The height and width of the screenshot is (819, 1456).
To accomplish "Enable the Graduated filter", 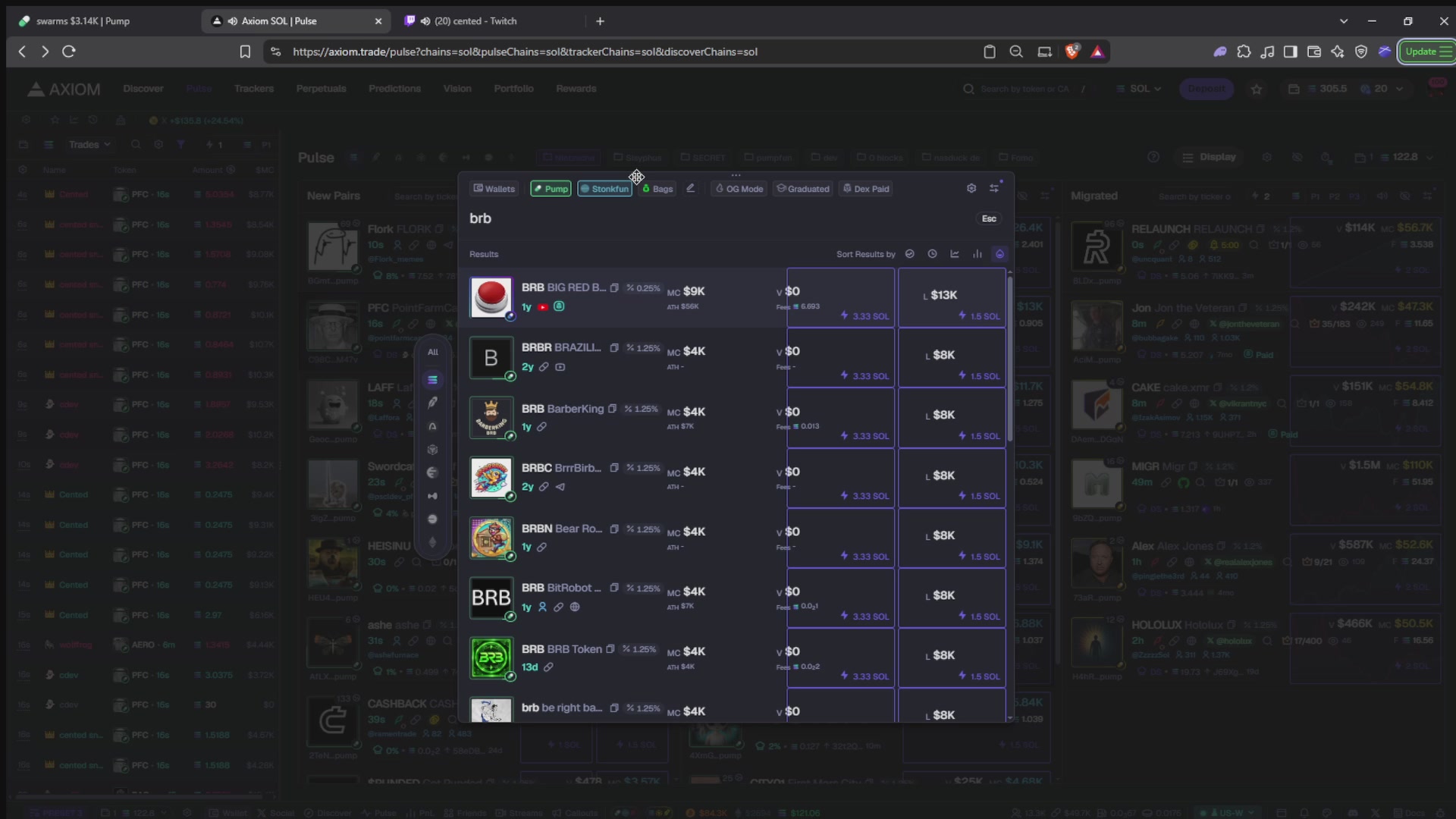I will coord(802,189).
